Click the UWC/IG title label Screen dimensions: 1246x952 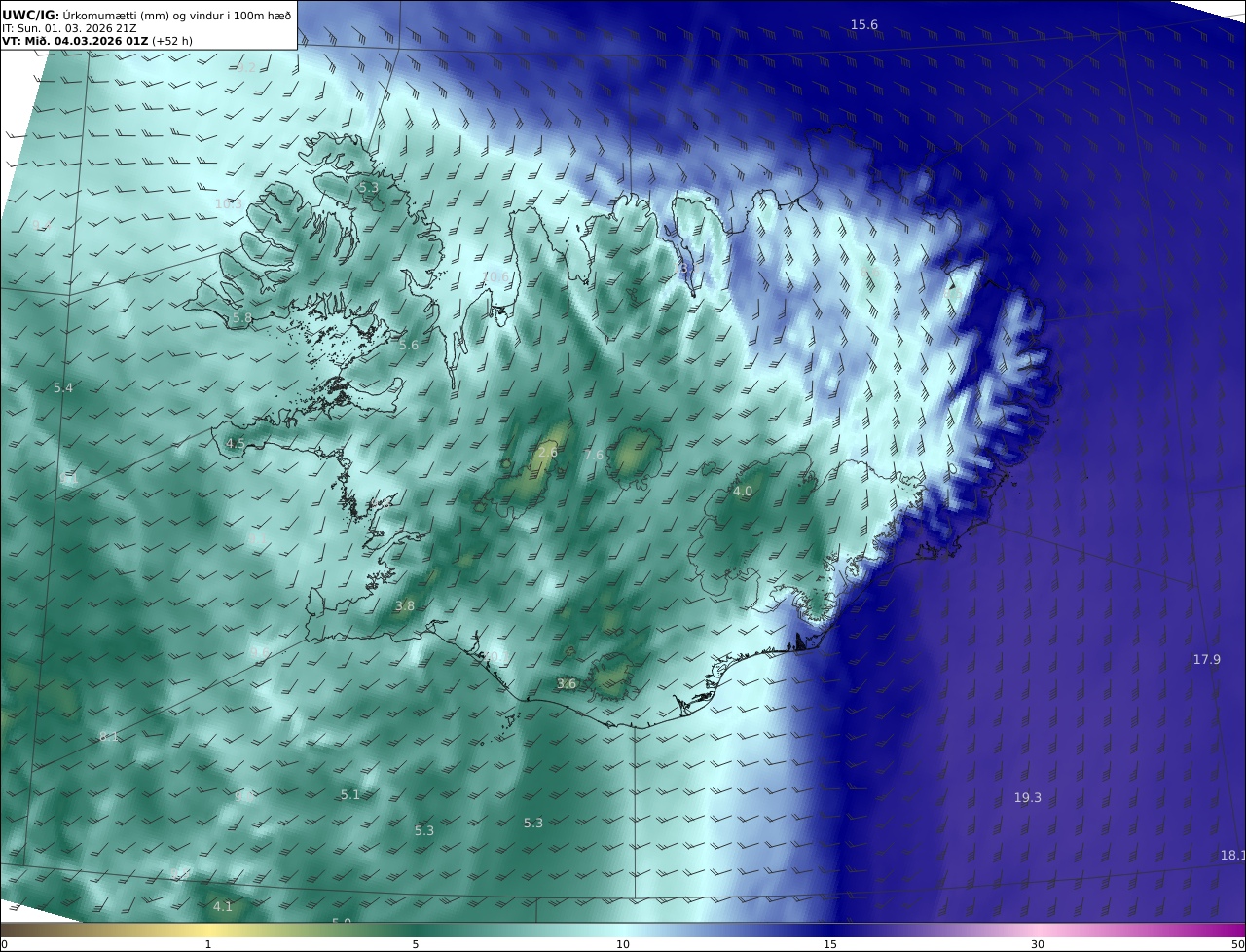tap(31, 15)
